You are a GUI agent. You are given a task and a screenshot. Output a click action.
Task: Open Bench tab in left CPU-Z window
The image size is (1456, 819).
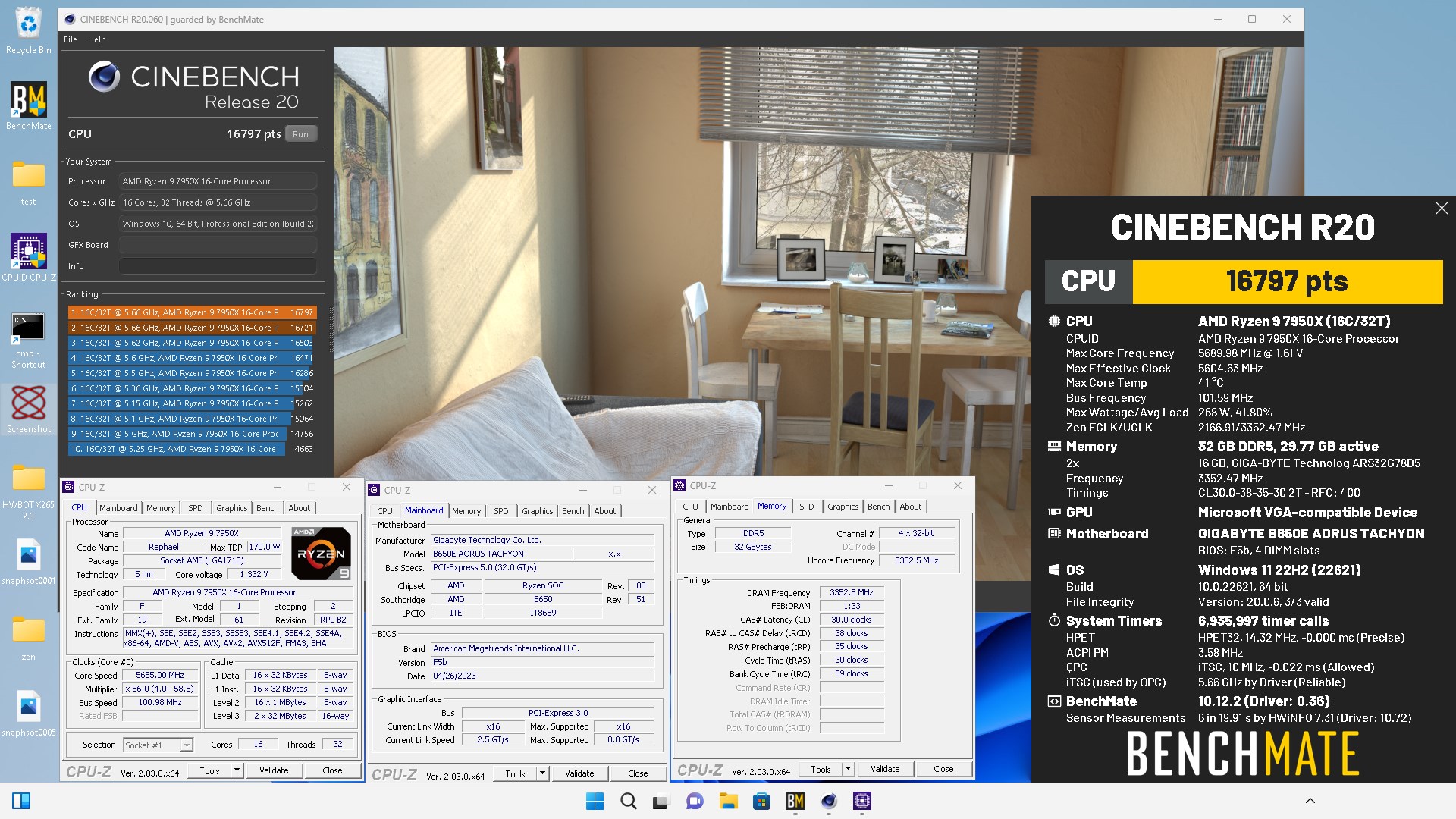tap(268, 508)
